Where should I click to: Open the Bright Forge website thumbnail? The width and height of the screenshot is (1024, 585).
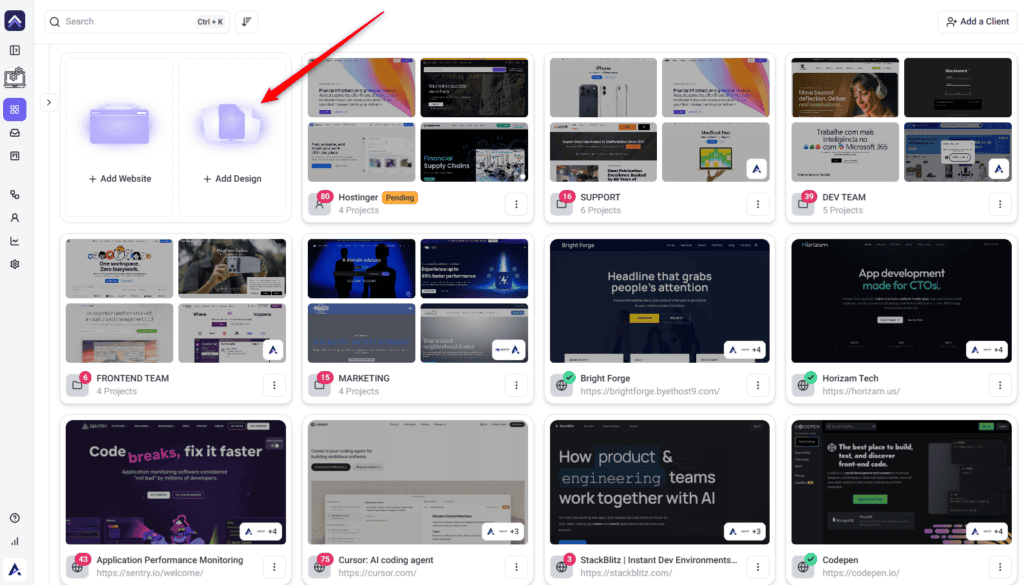pyautogui.click(x=660, y=301)
